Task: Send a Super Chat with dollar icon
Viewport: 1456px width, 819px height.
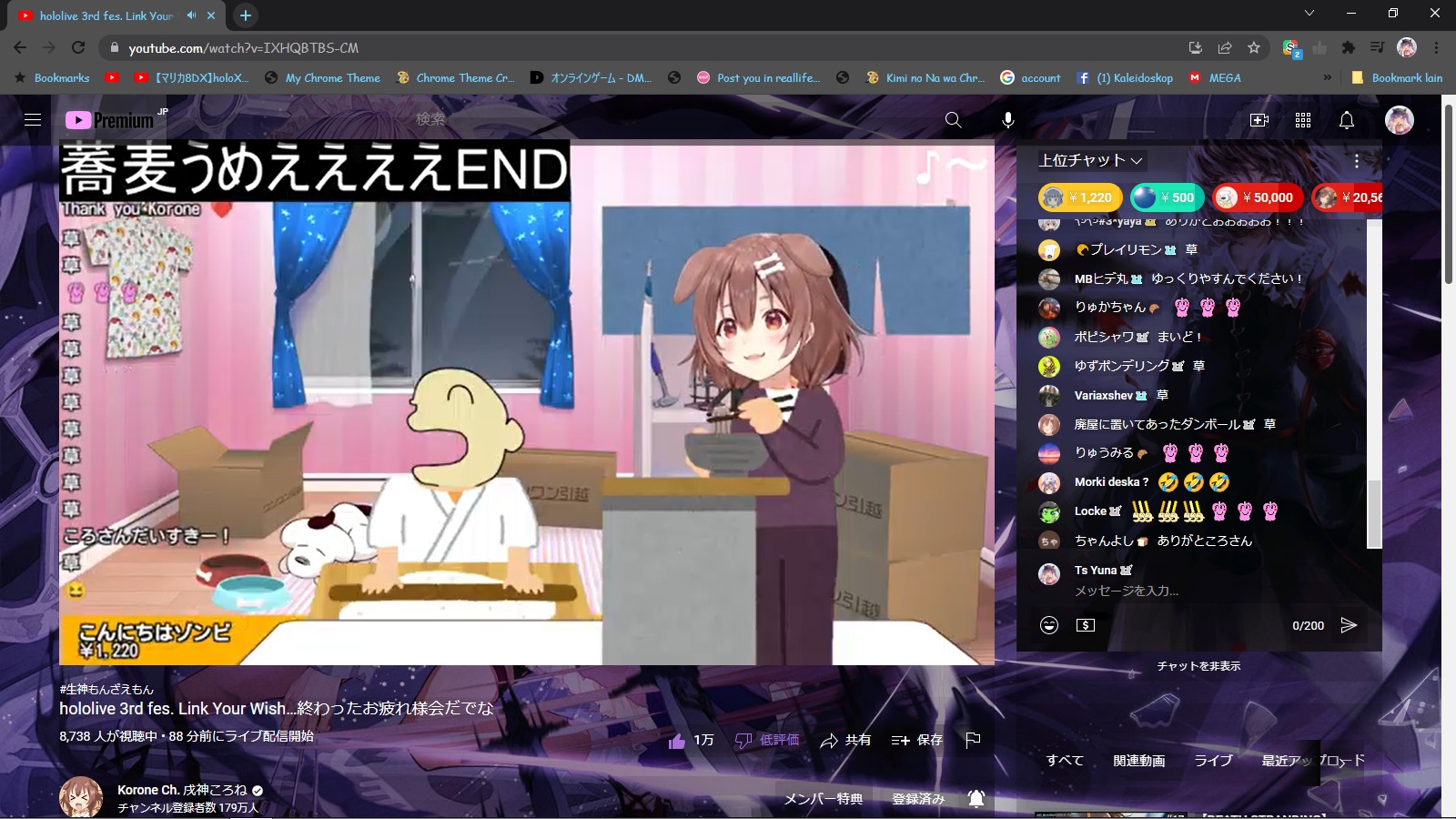Action: tap(1086, 625)
